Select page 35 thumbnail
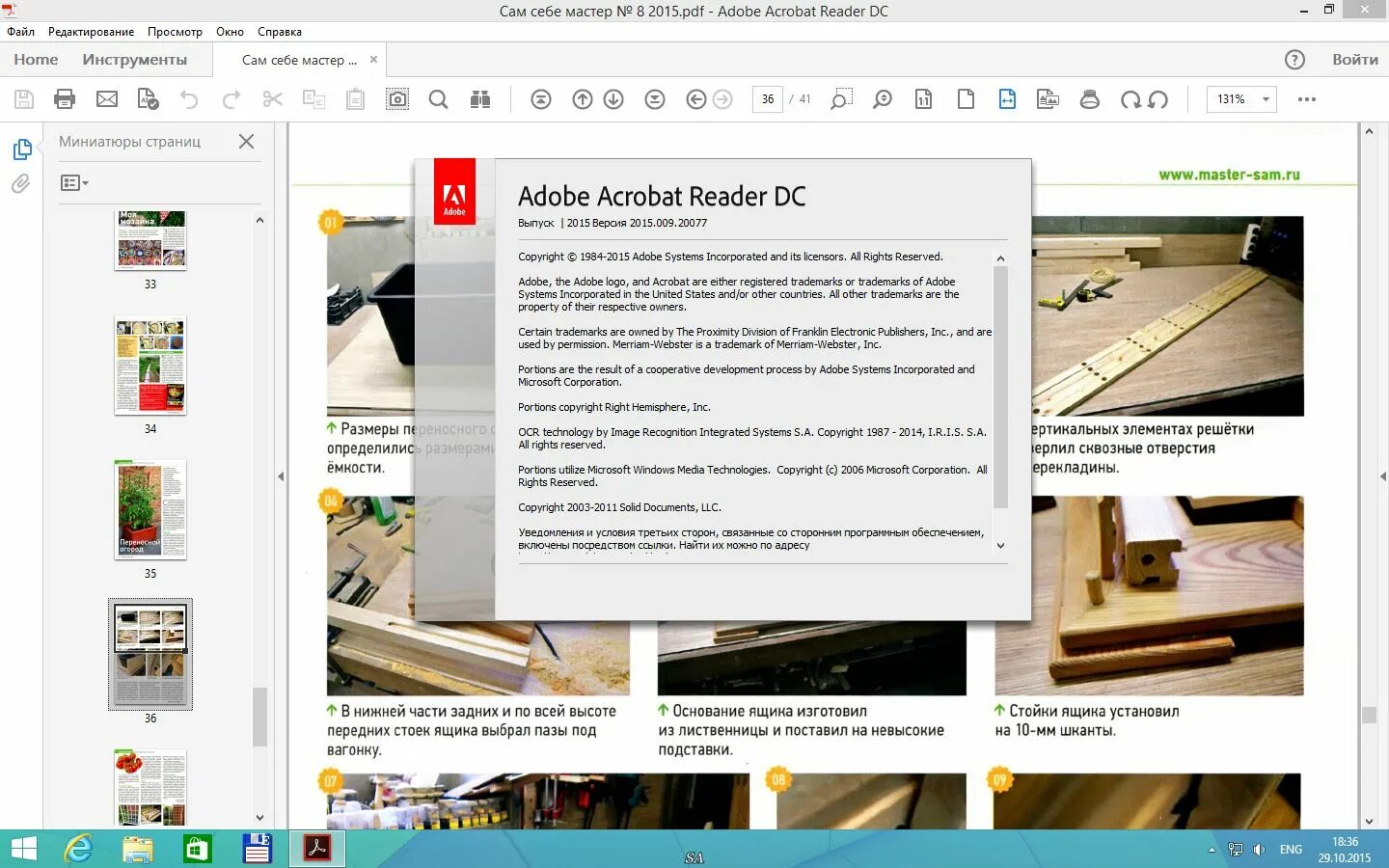The width and height of the screenshot is (1389, 868). pos(150,510)
